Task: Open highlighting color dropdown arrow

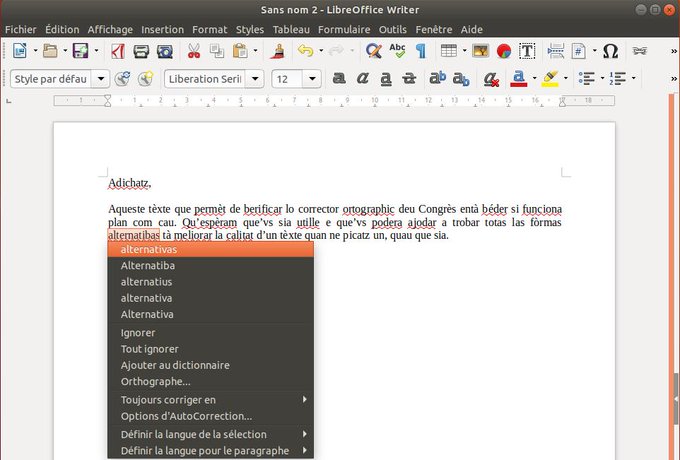Action: click(566, 78)
